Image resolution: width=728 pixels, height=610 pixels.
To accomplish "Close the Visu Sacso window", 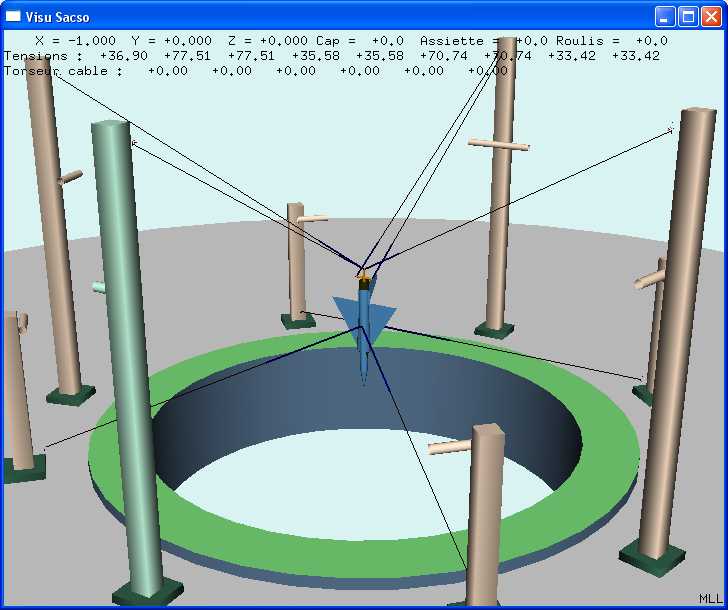I will [711, 16].
